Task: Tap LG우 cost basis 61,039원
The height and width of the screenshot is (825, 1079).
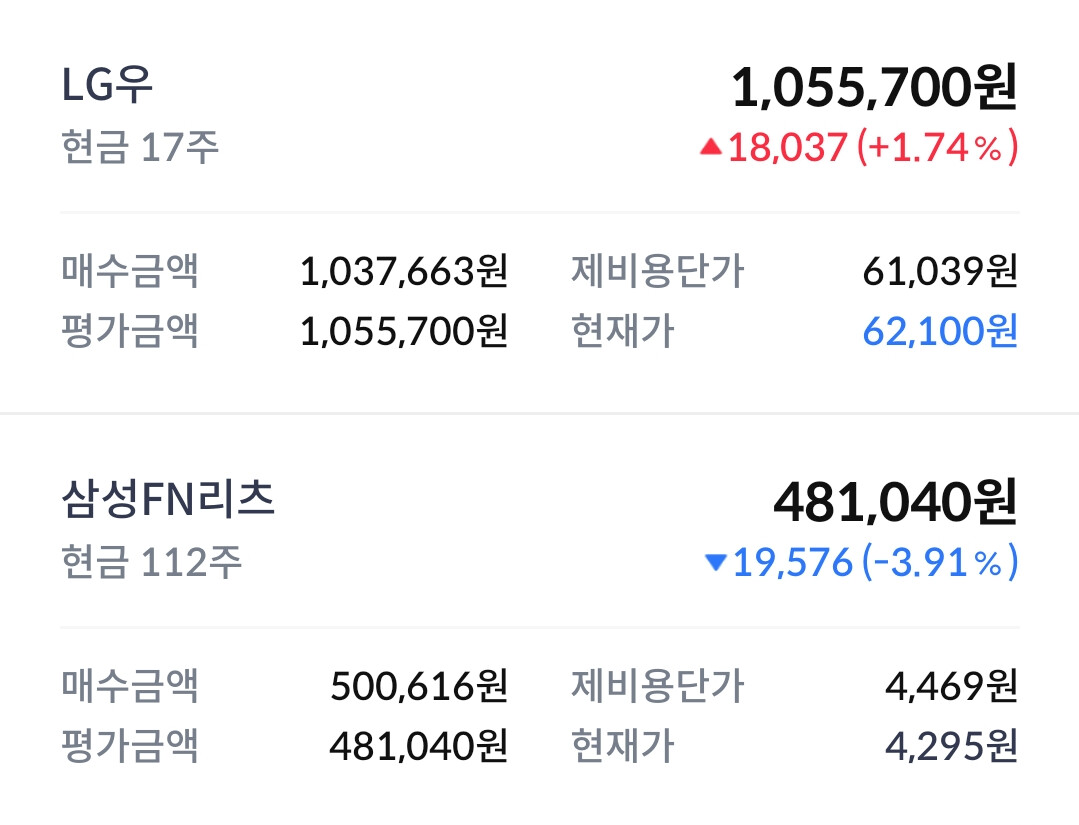Action: (940, 271)
